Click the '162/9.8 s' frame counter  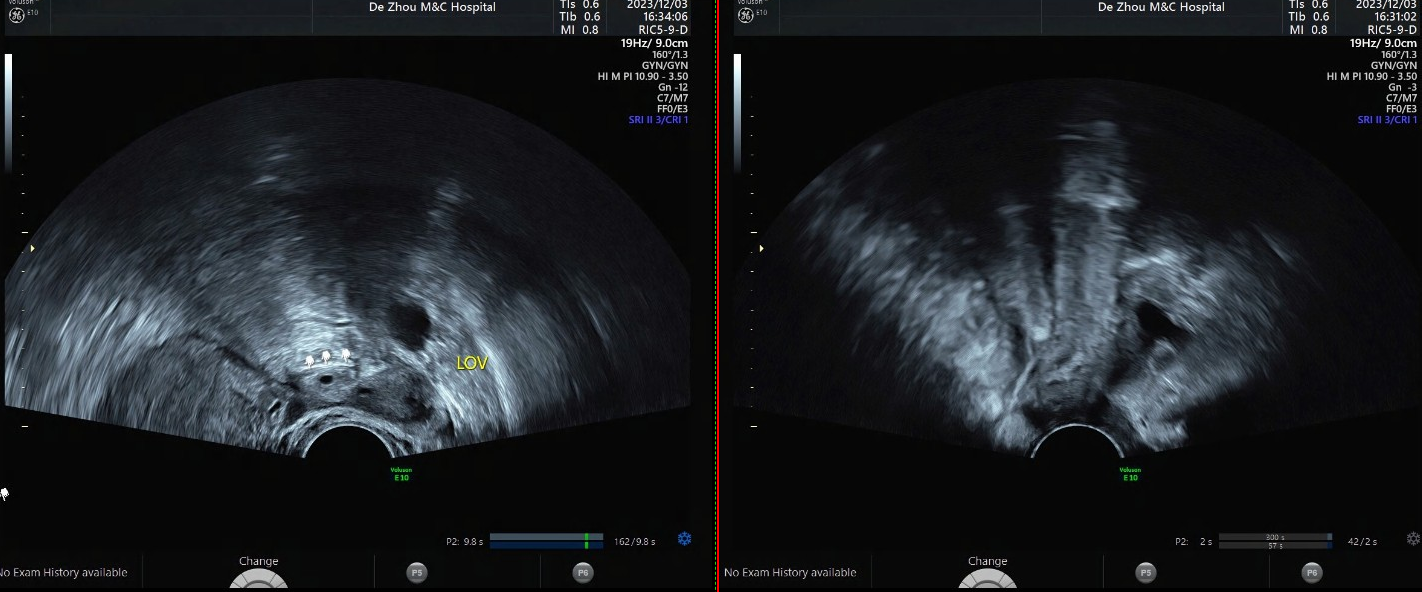point(635,542)
